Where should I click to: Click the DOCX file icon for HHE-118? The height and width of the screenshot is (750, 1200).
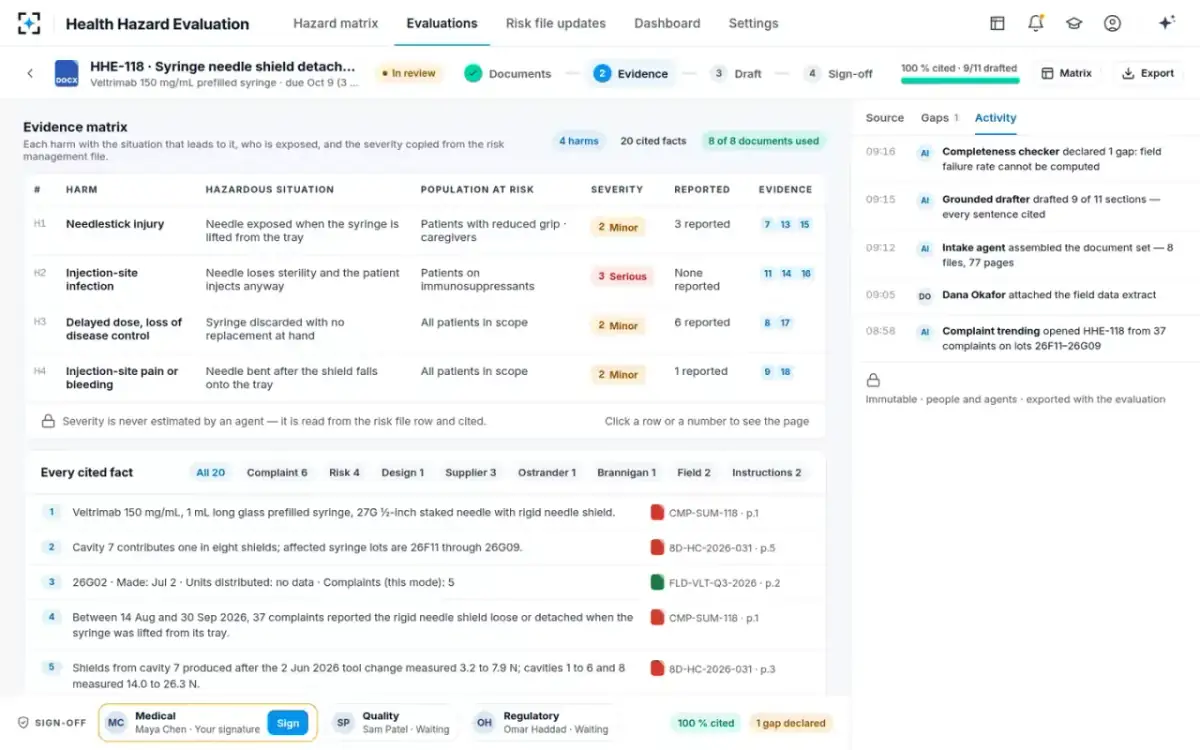(x=67, y=73)
